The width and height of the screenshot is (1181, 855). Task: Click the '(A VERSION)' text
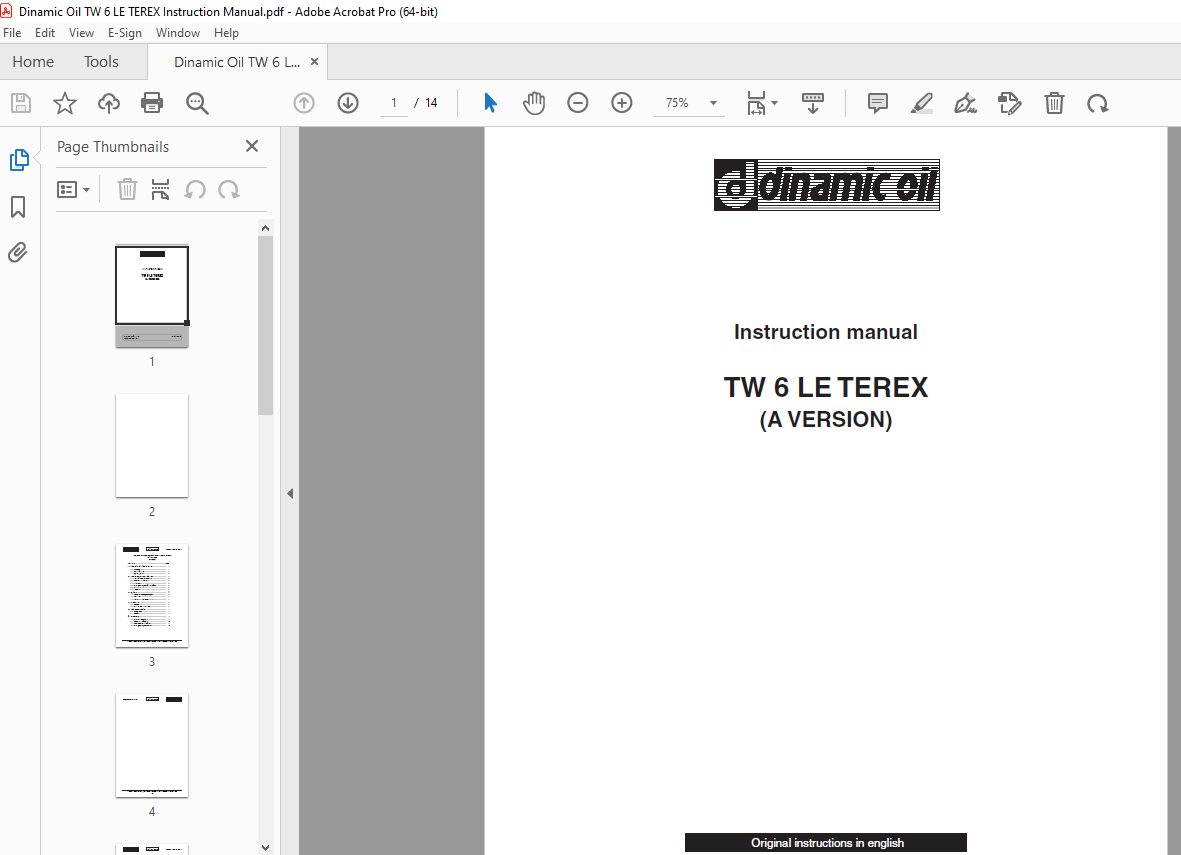point(825,420)
